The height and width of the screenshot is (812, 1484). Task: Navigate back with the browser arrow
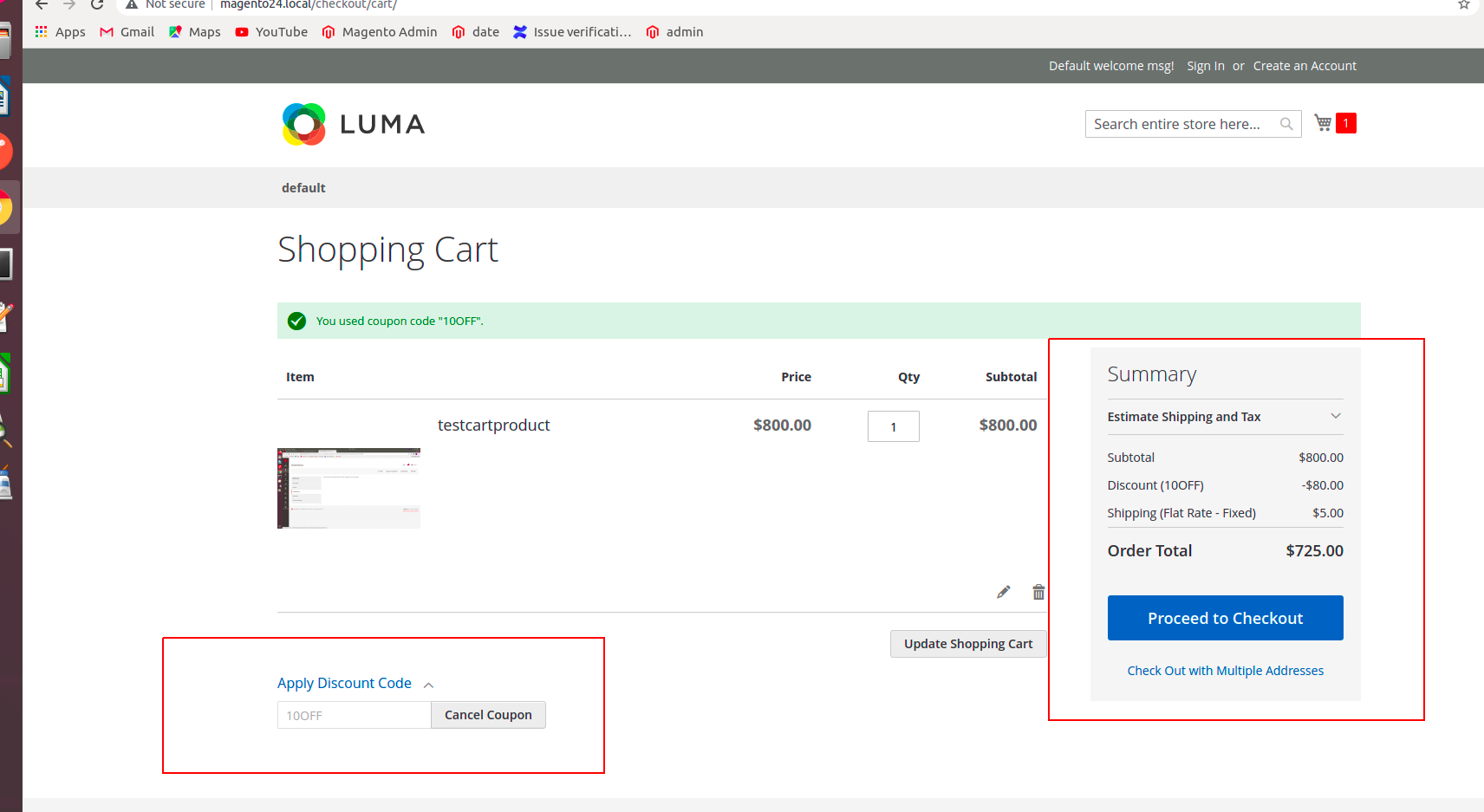(41, 5)
